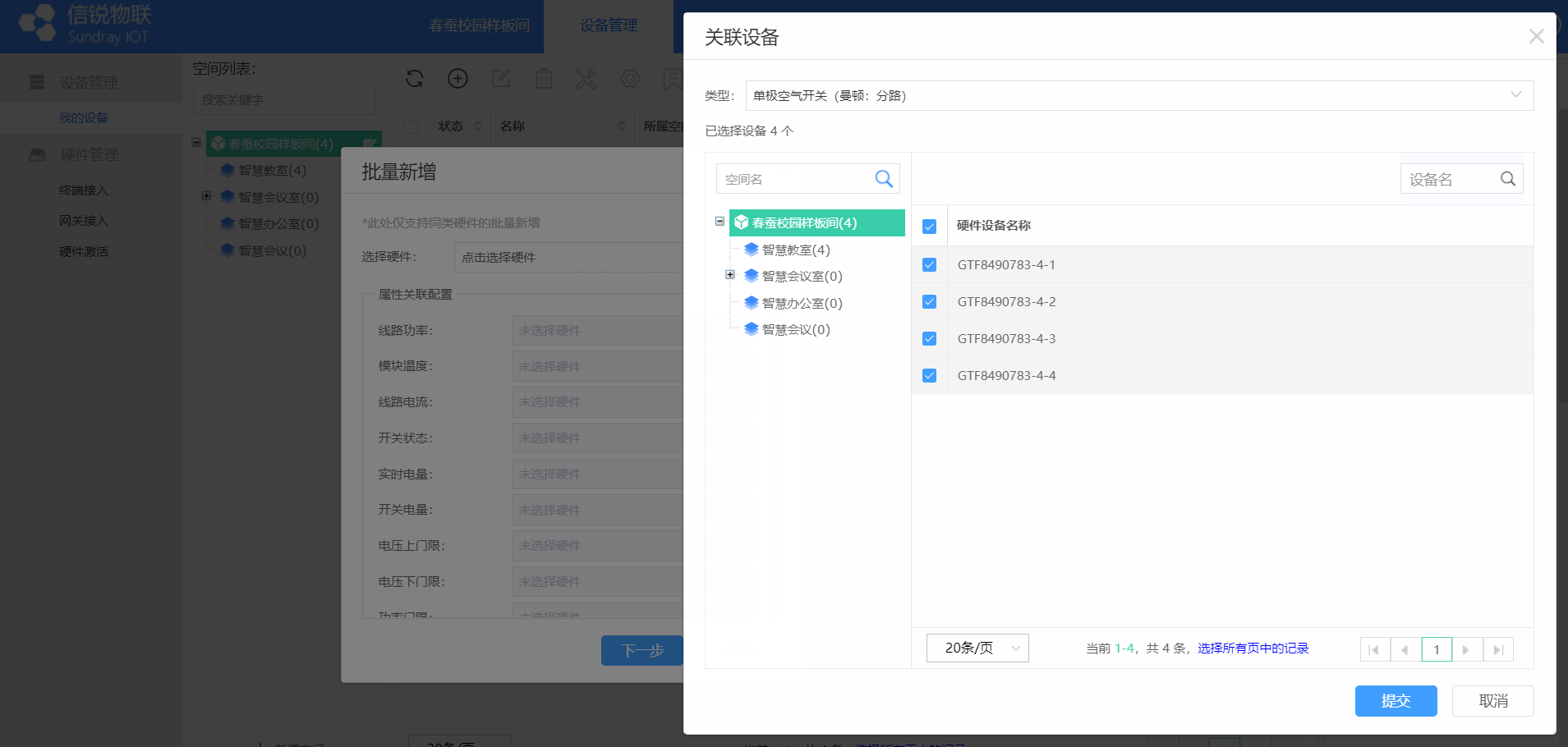The width and height of the screenshot is (1568, 747).
Task: Switch to 设备管理 top tab
Action: [609, 25]
